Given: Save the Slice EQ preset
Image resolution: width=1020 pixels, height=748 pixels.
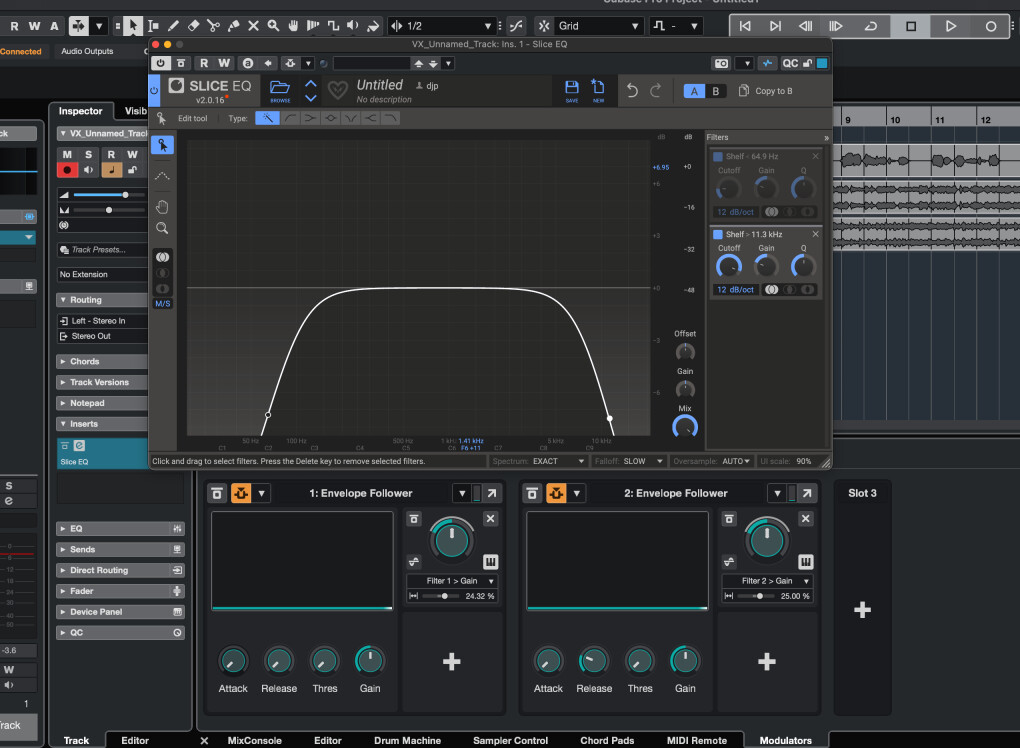Looking at the screenshot, I should [x=572, y=90].
